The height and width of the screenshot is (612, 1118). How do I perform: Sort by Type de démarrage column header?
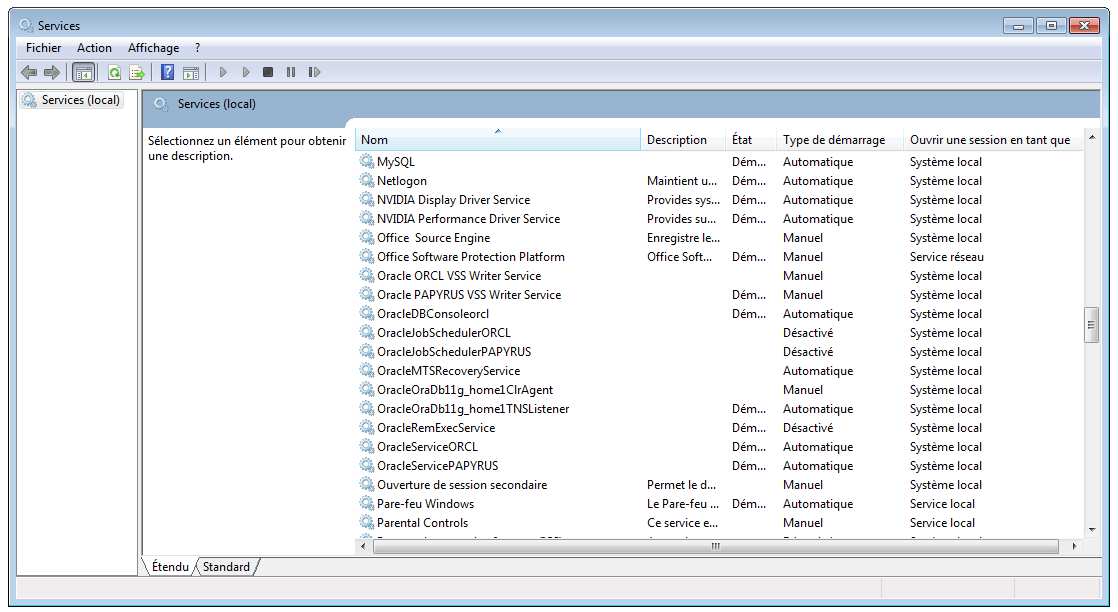click(834, 140)
